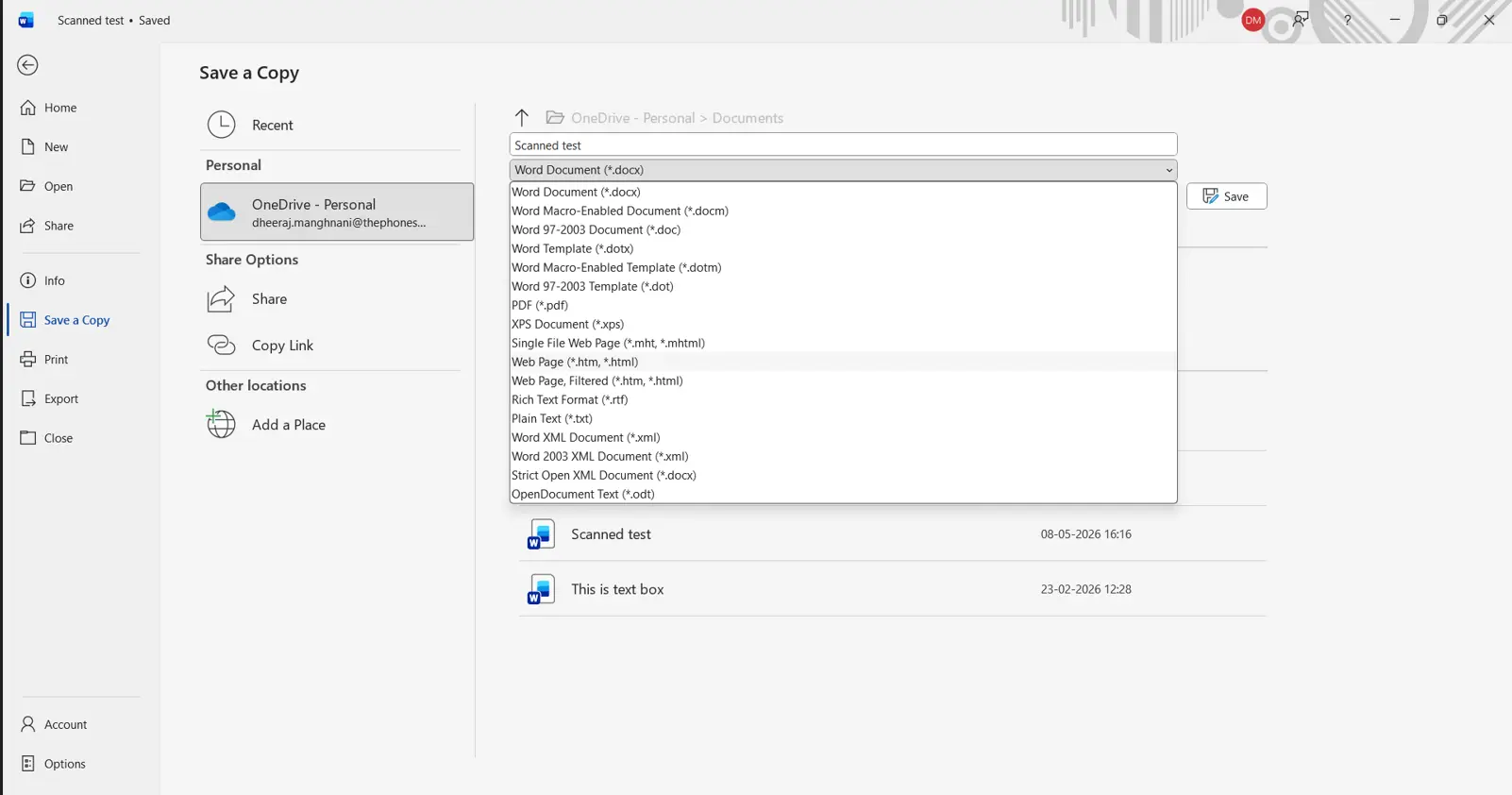Click the Word file icon for This is text box
The height and width of the screenshot is (795, 1512).
pyautogui.click(x=540, y=589)
